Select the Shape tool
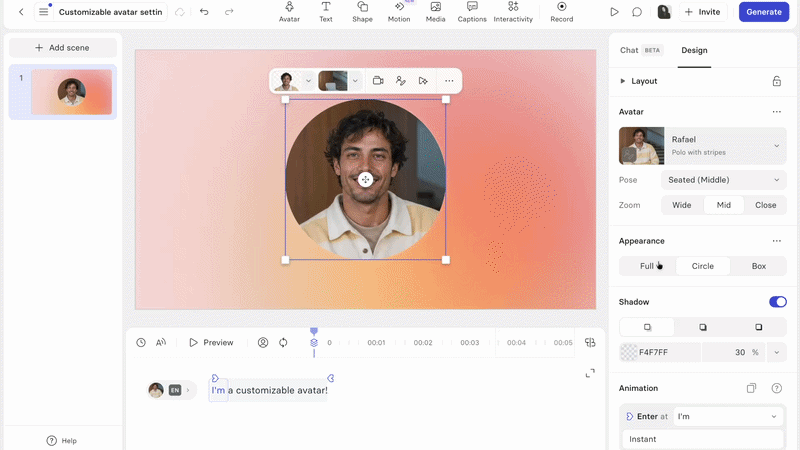This screenshot has width=800, height=450. pos(362,12)
